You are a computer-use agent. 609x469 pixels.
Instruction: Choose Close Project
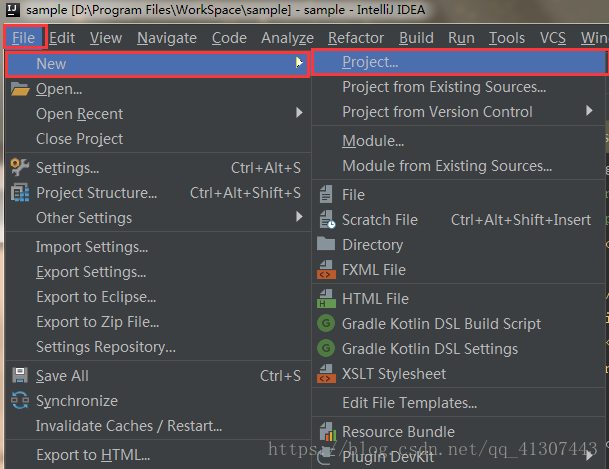(158, 139)
